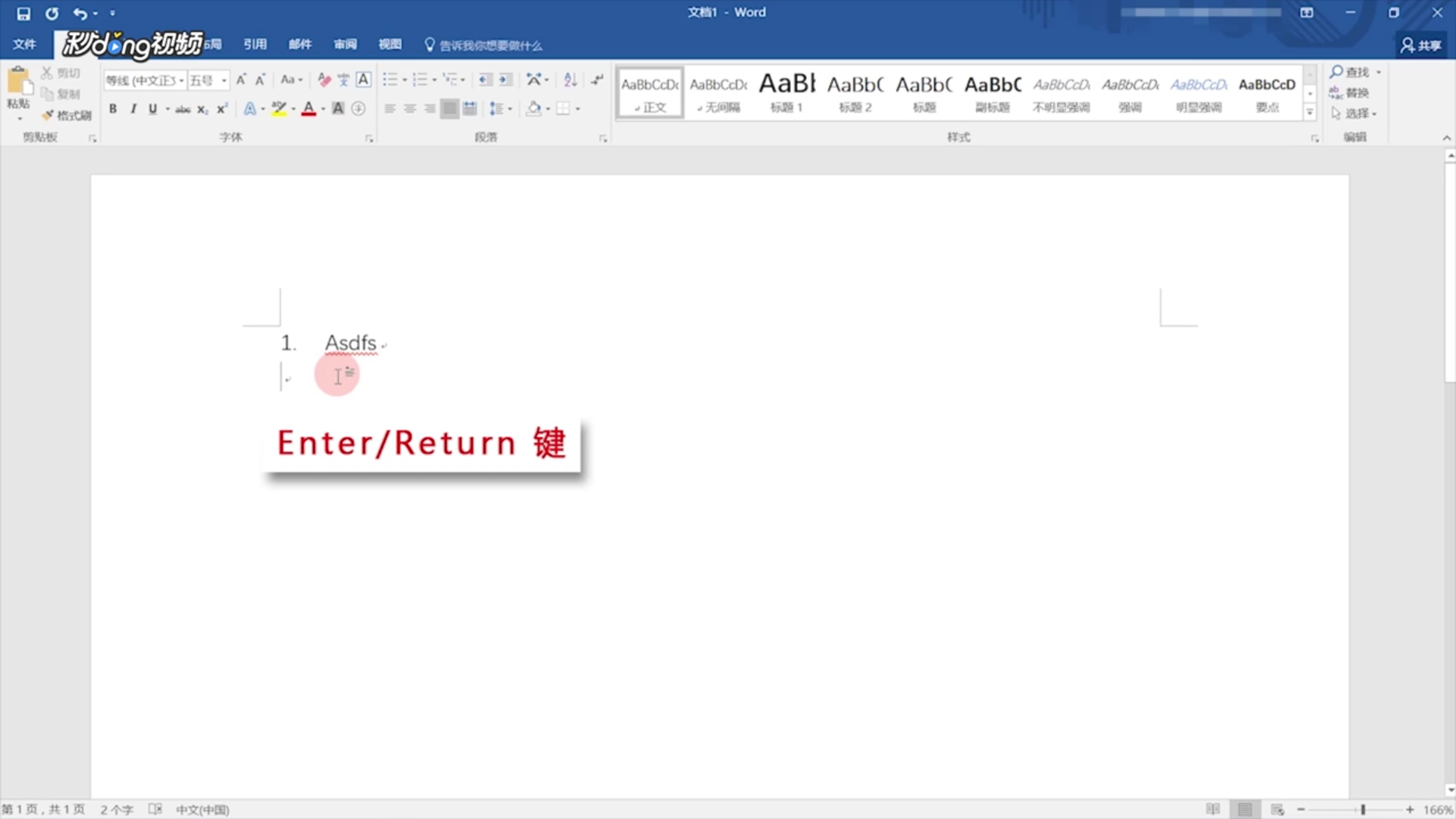Click the save icon in the quick access toolbar
The image size is (1456, 819).
(x=24, y=13)
